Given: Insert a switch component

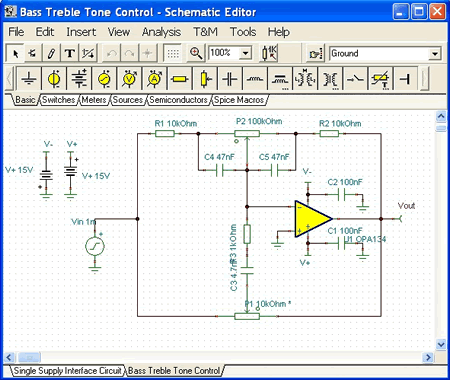Looking at the screenshot, I should click(355, 79).
